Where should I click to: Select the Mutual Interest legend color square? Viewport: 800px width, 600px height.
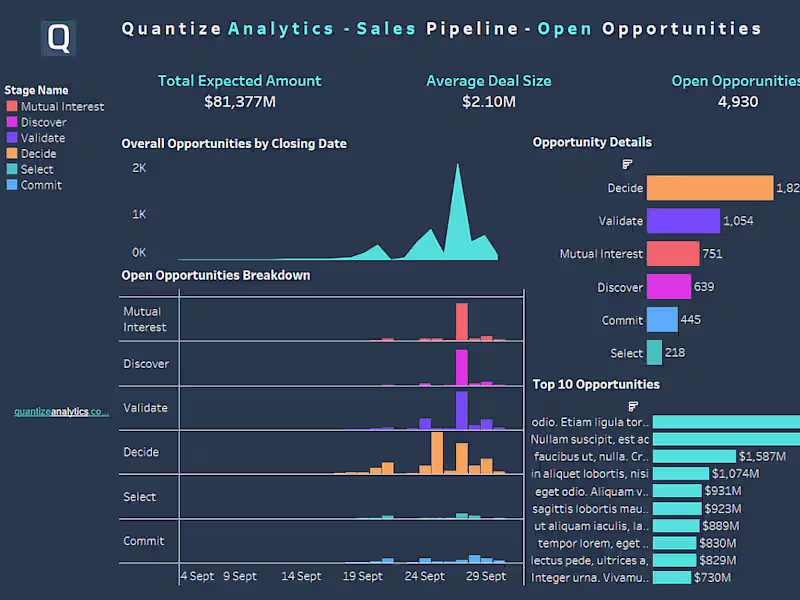pyautogui.click(x=11, y=106)
